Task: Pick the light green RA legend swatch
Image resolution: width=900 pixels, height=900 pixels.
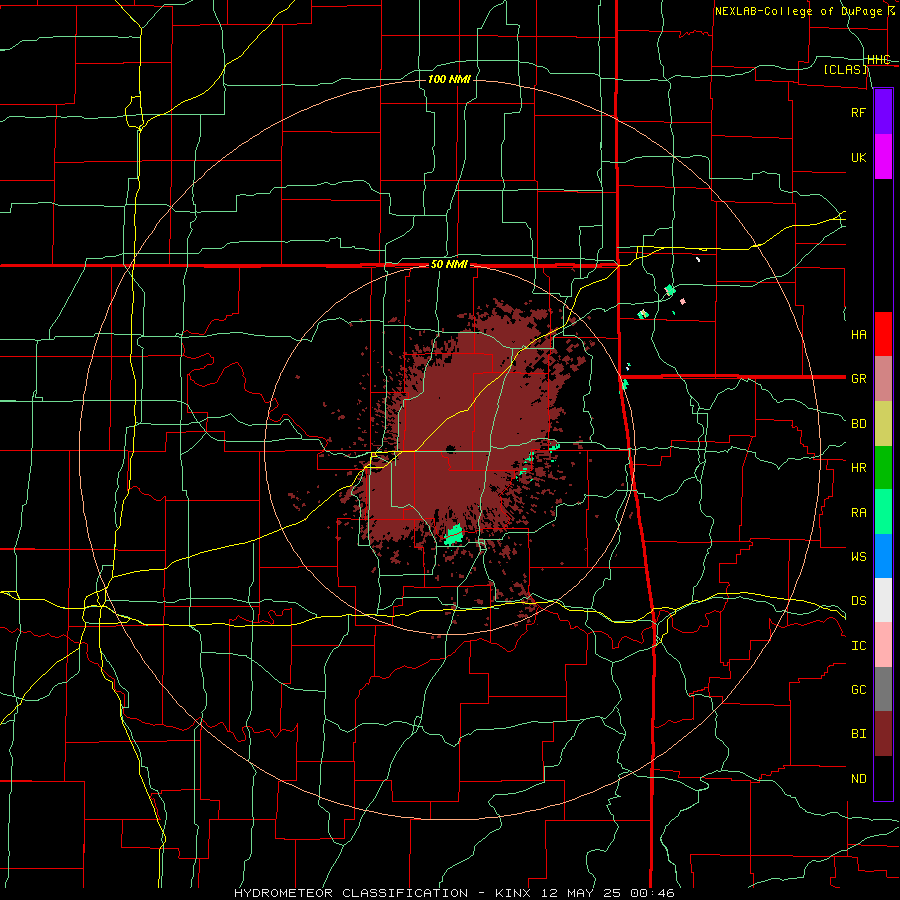Action: 883,512
